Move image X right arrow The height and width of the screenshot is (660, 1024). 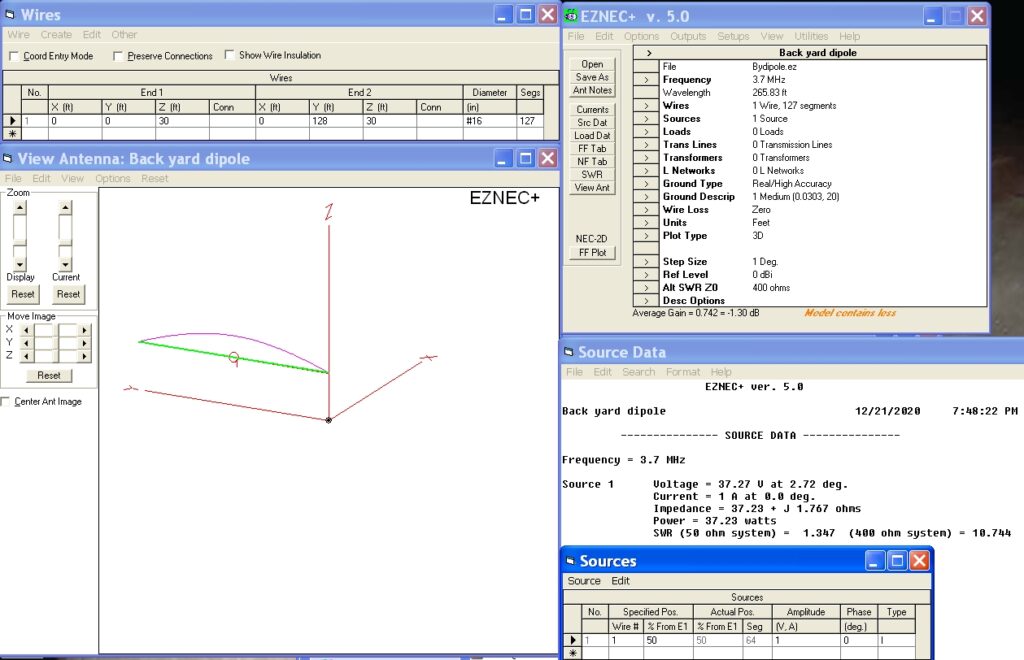point(84,330)
